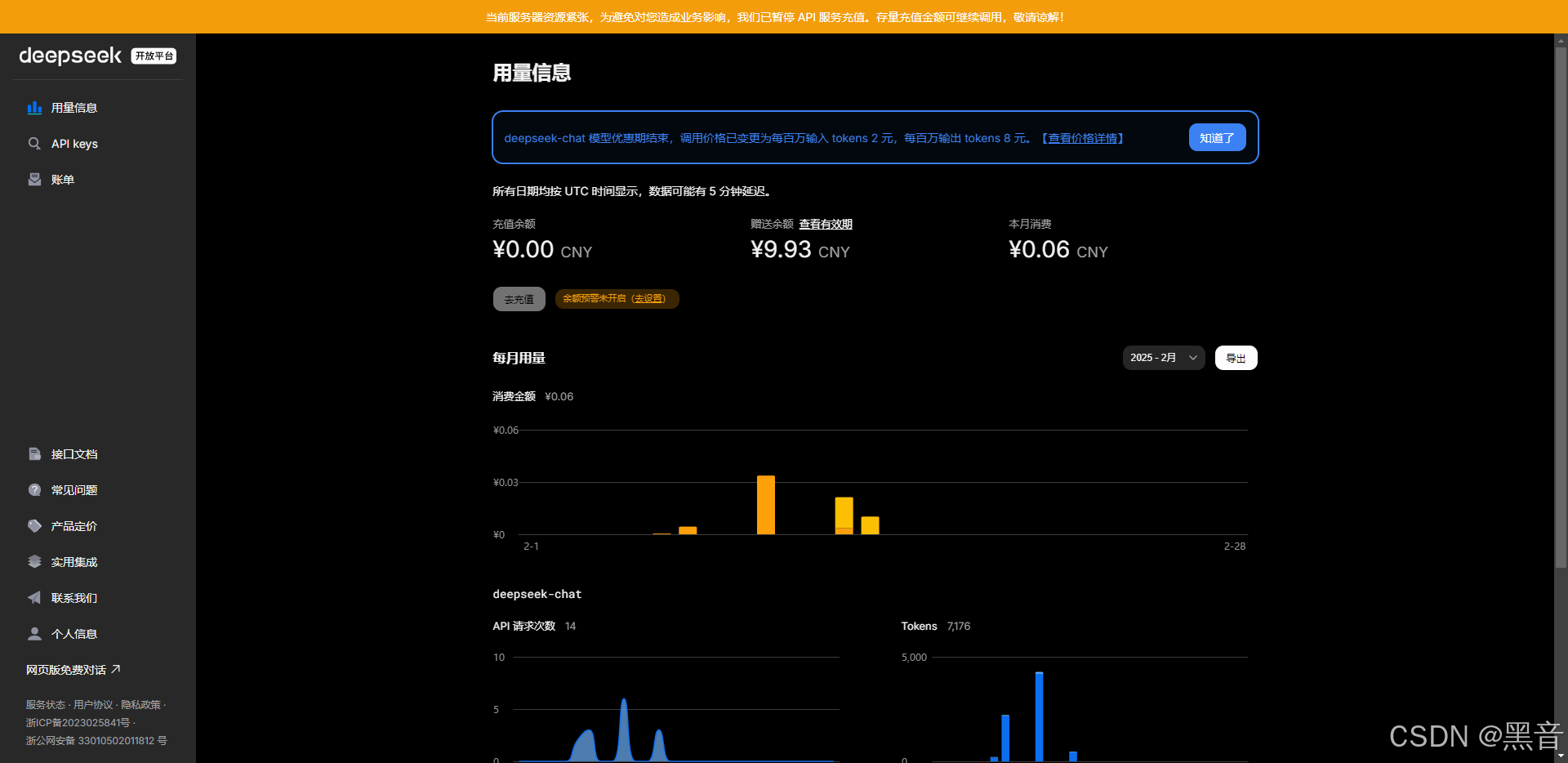Click the 常见问题 question mark icon
This screenshot has width=1568, height=763.
tap(34, 490)
